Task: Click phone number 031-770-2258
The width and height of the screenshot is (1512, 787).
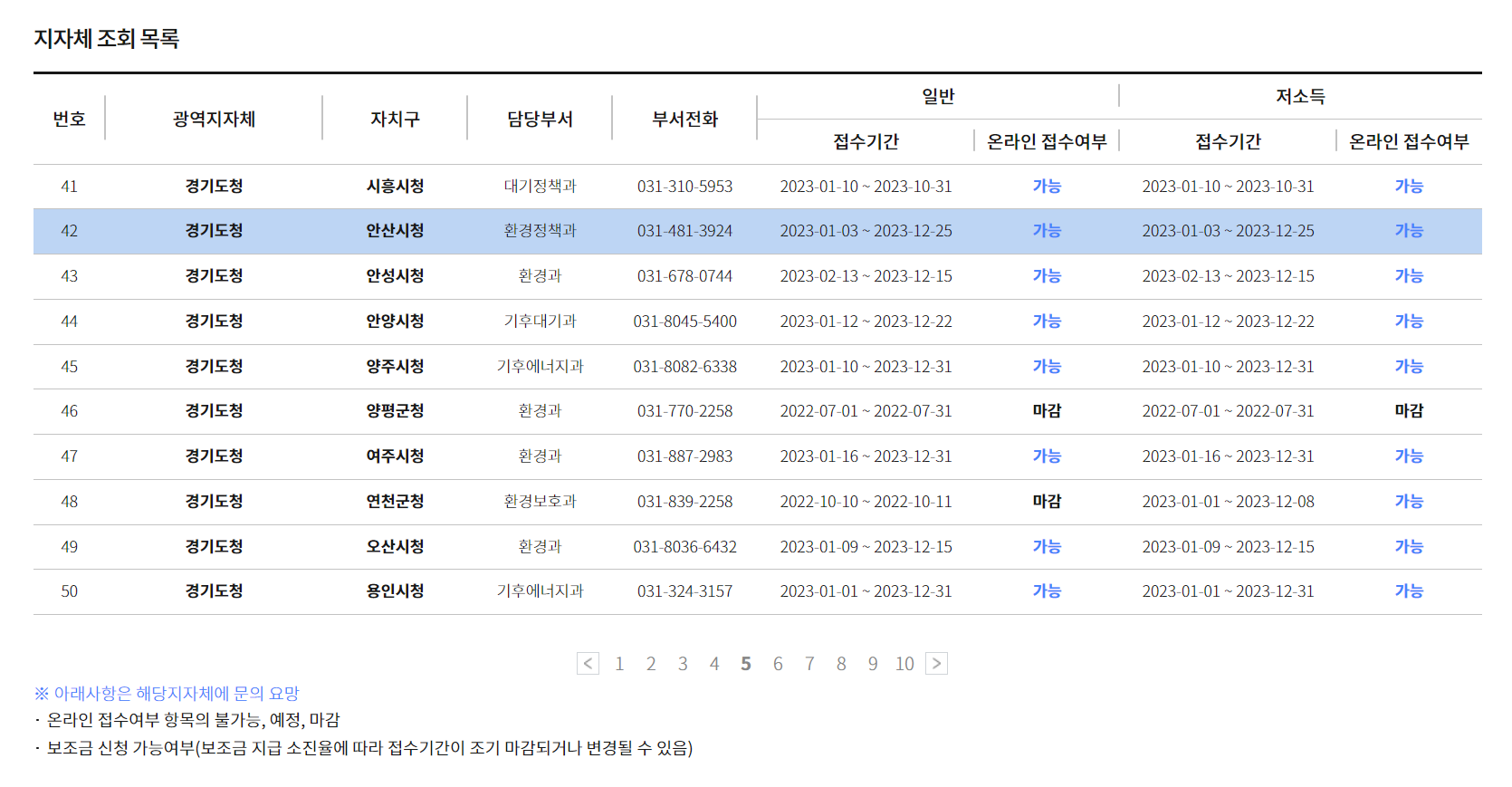Action: coord(684,411)
